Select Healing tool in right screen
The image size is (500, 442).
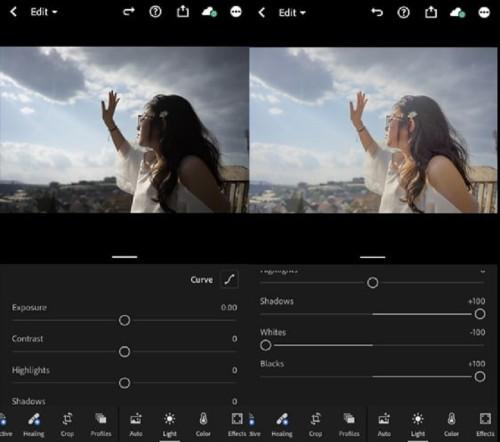[x=282, y=425]
